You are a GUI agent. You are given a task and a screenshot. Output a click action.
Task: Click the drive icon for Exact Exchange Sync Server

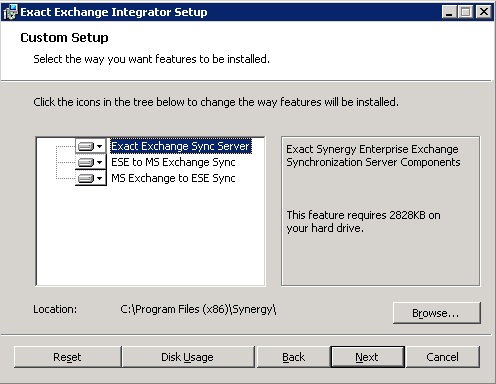pyautogui.click(x=86, y=146)
